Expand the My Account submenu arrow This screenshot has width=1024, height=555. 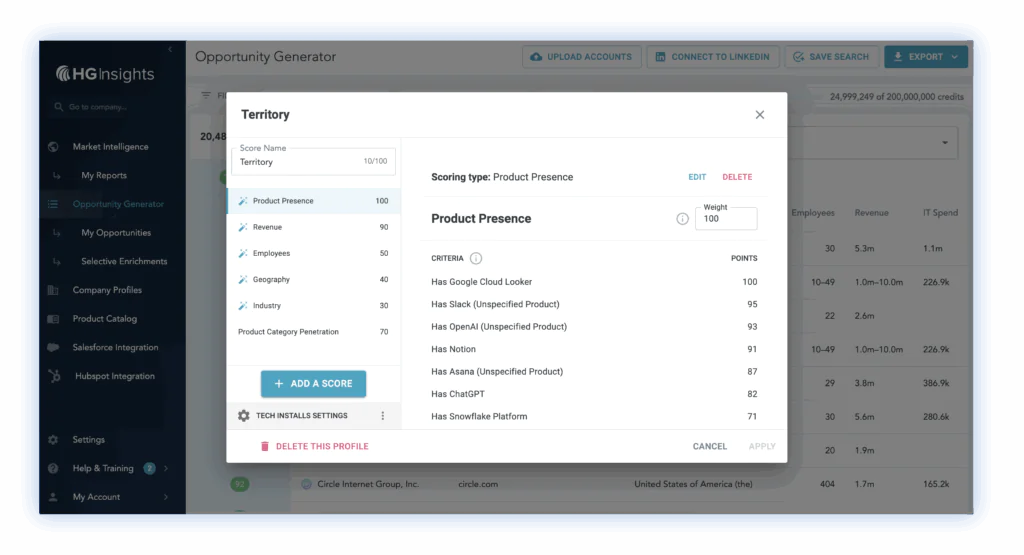[x=166, y=497]
